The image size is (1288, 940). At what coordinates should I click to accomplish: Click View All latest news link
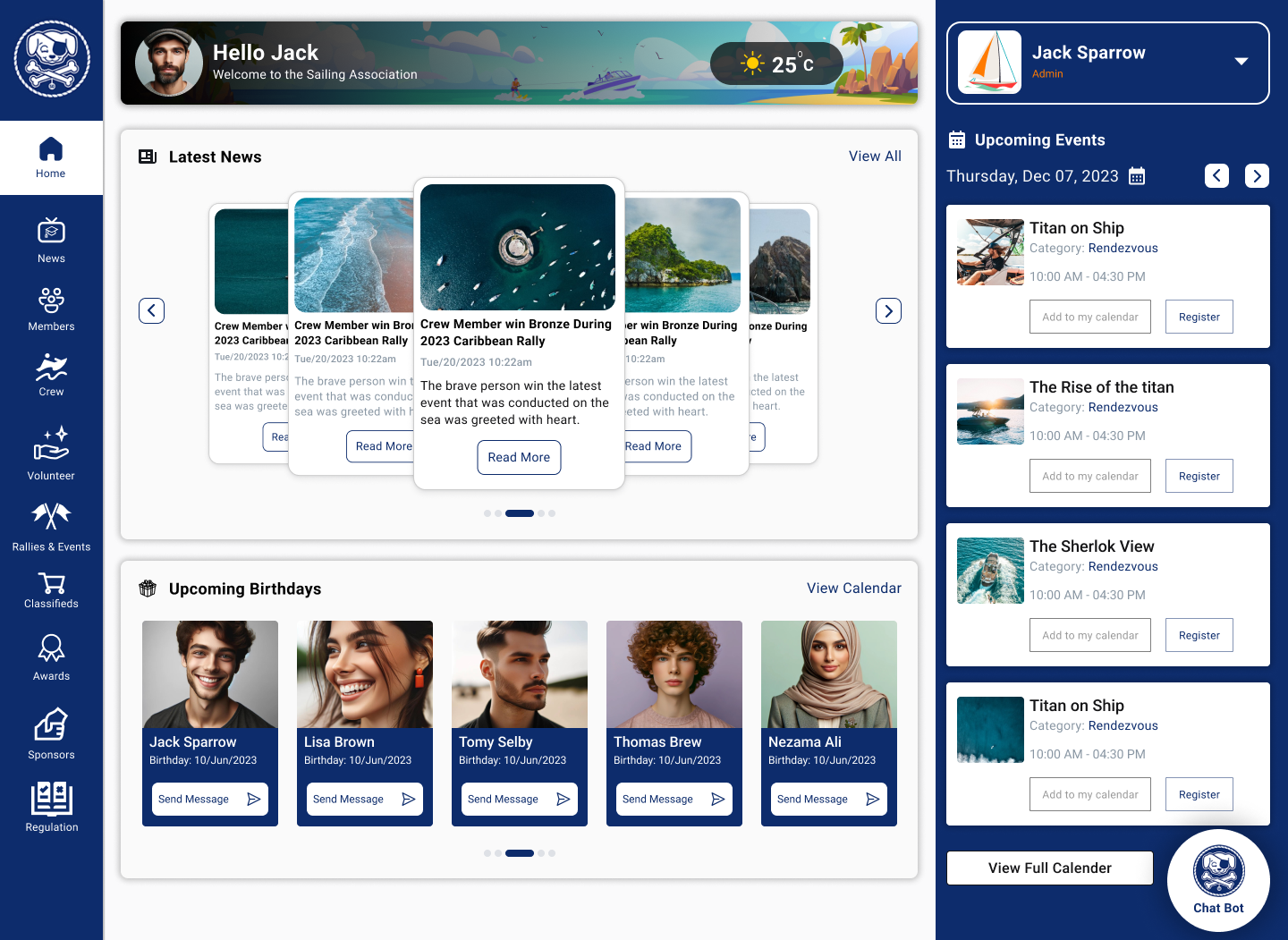(x=874, y=157)
